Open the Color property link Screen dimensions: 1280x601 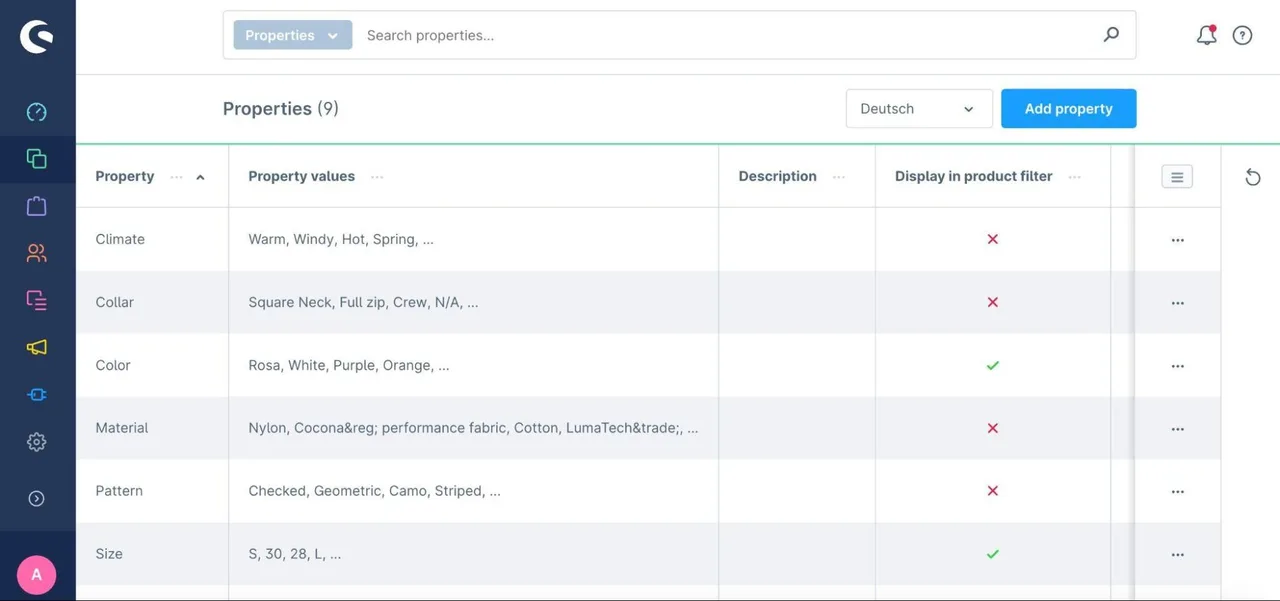pos(113,365)
